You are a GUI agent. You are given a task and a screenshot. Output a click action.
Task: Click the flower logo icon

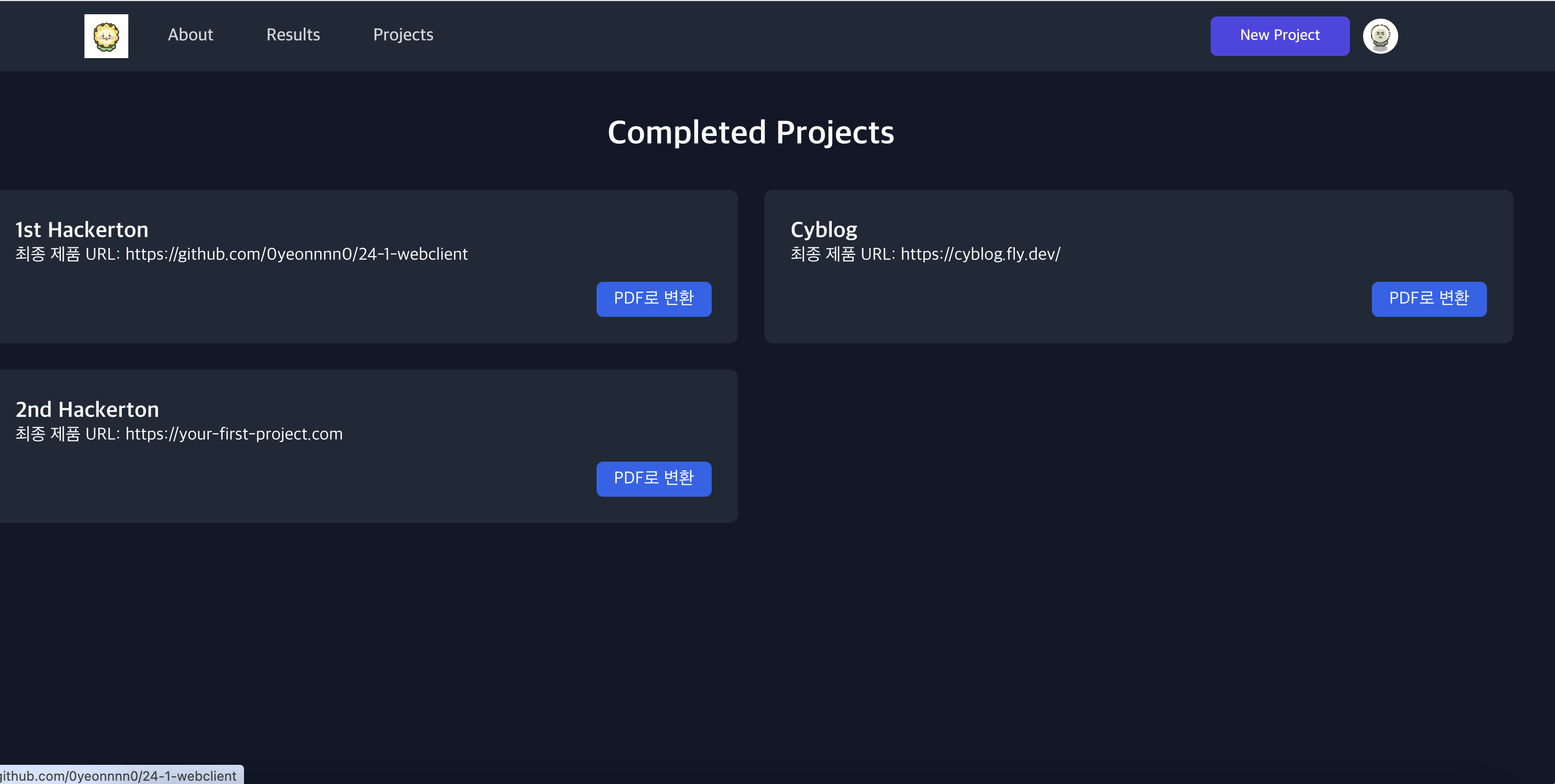106,36
